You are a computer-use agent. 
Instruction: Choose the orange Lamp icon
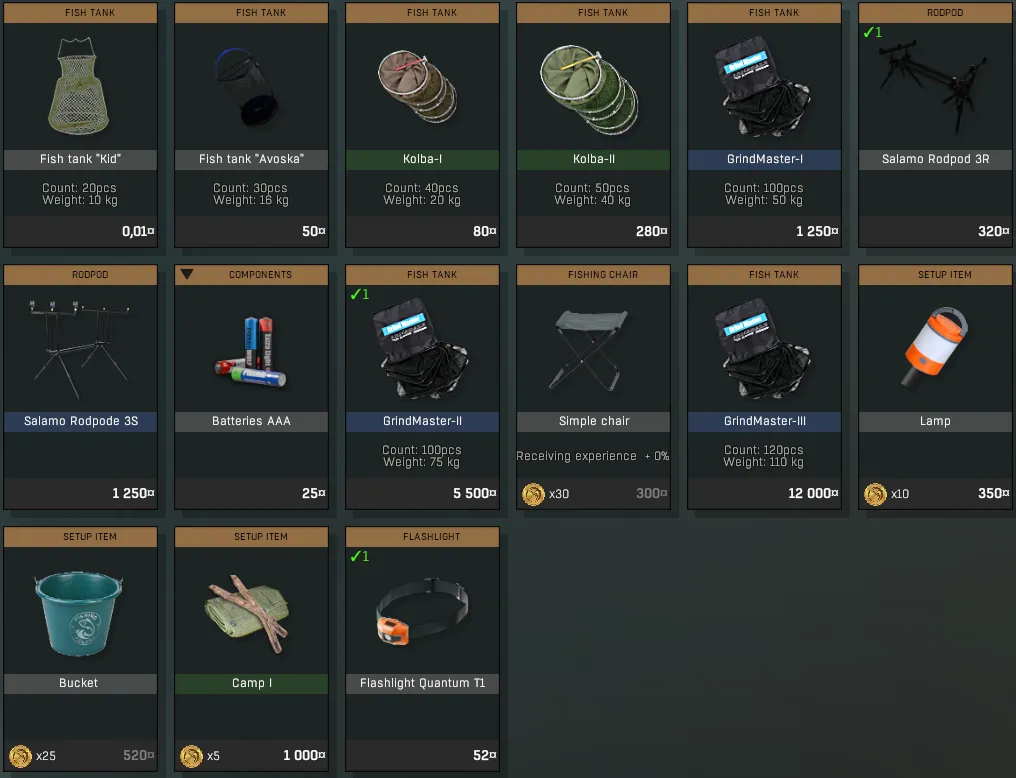tap(935, 346)
